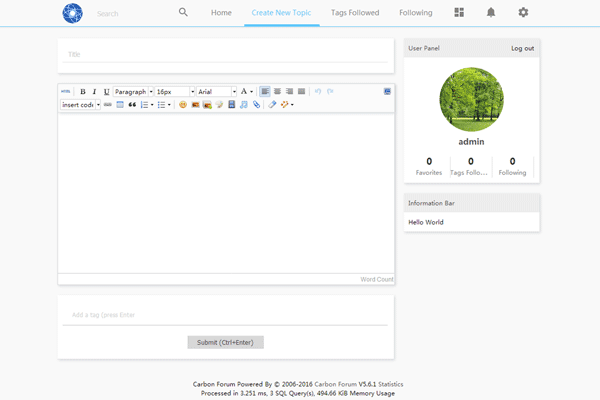Apply italic formatting in the editor
The height and width of the screenshot is (400, 600).
95,91
